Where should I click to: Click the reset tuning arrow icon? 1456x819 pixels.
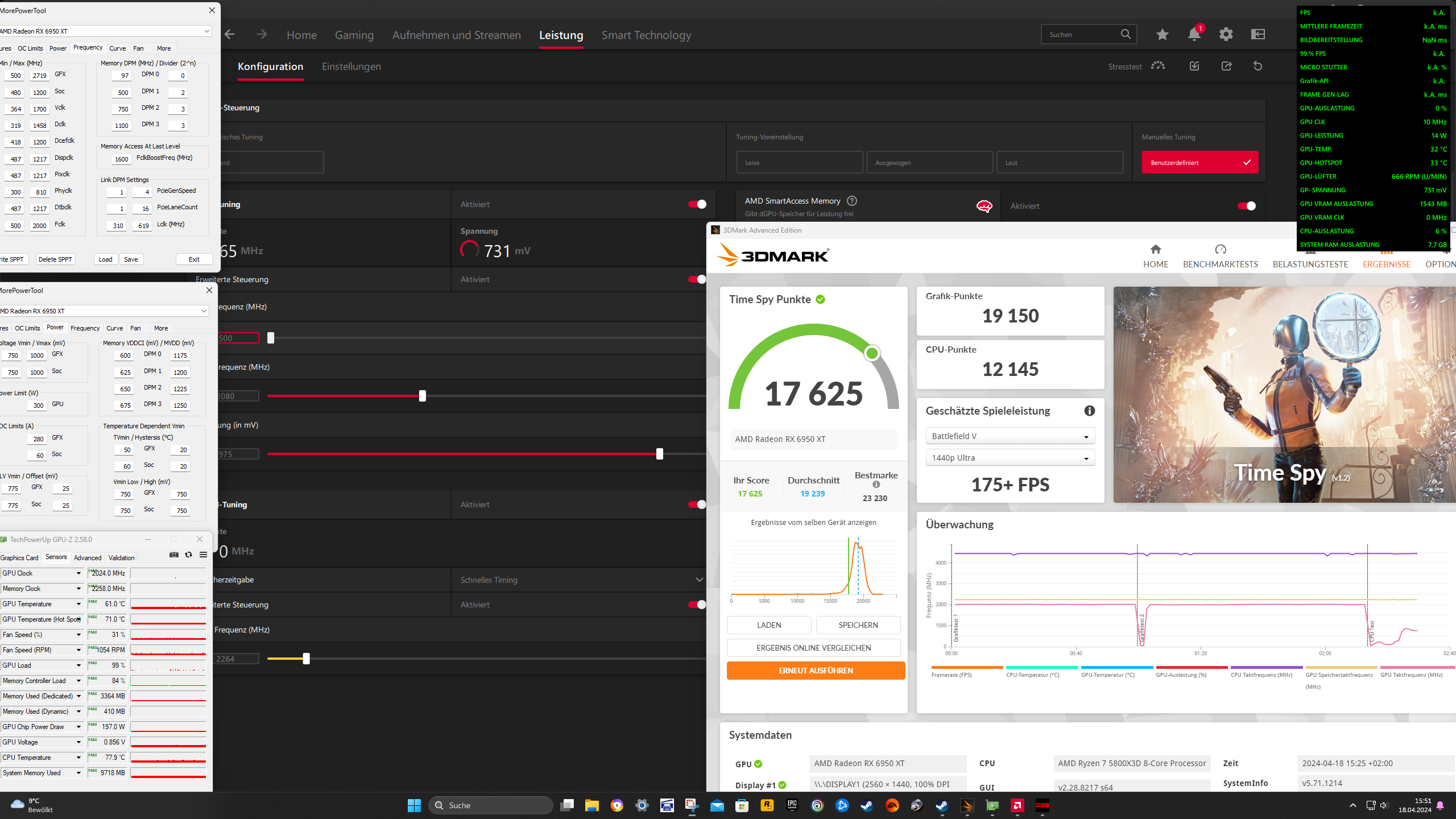tap(1258, 66)
